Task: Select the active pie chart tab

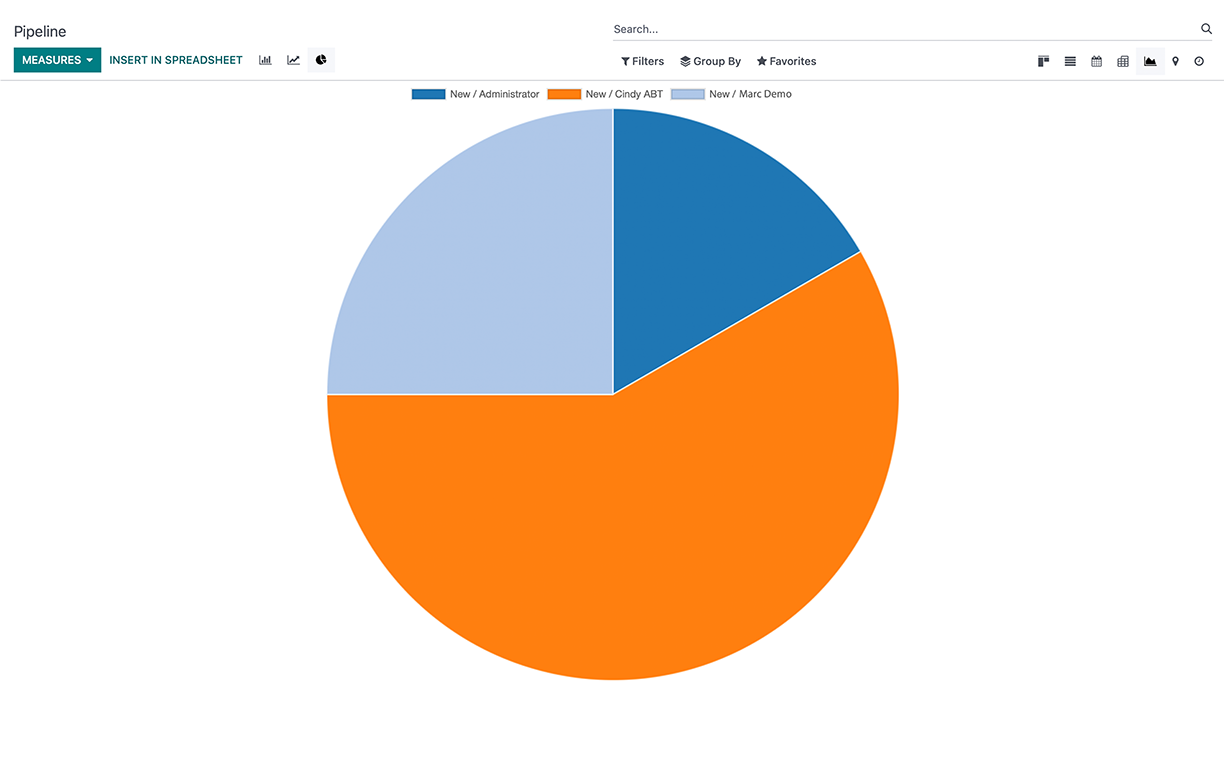Action: pyautogui.click(x=320, y=60)
